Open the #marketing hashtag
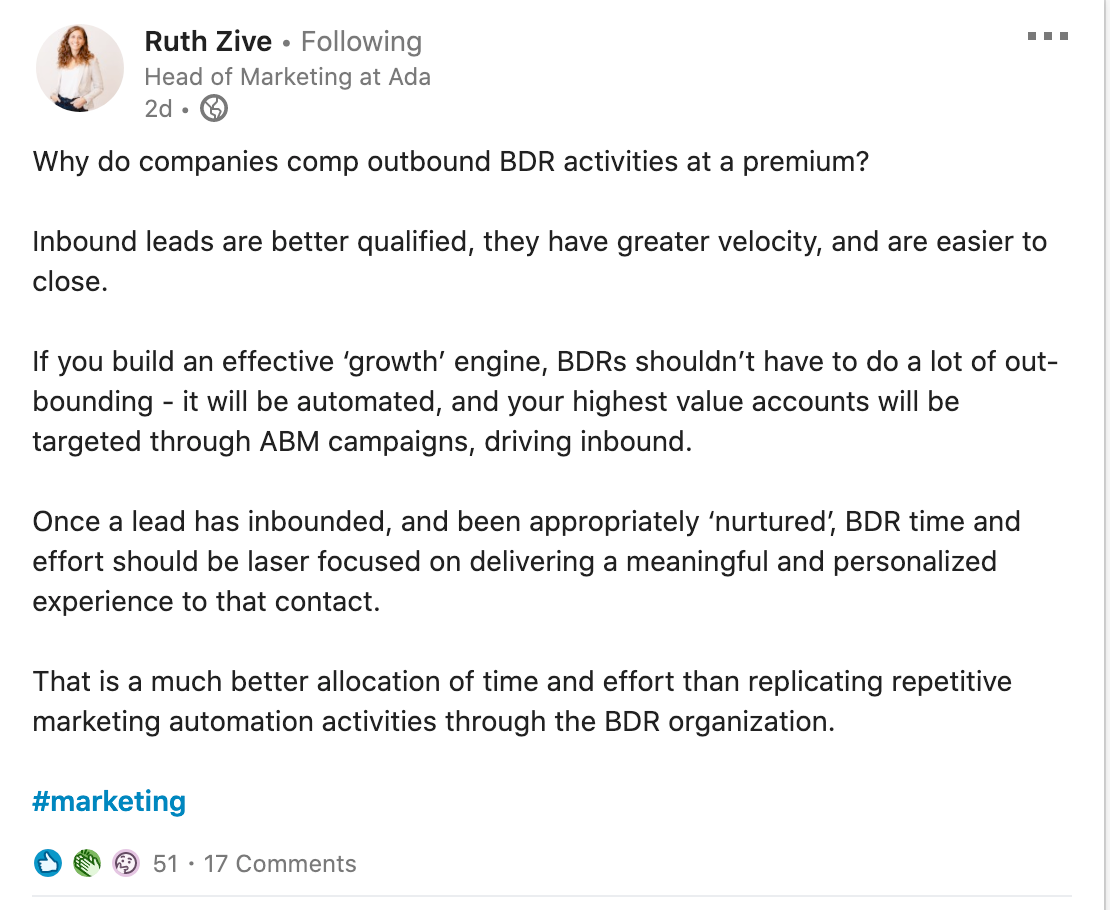Viewport: 1110px width, 910px height. [109, 801]
